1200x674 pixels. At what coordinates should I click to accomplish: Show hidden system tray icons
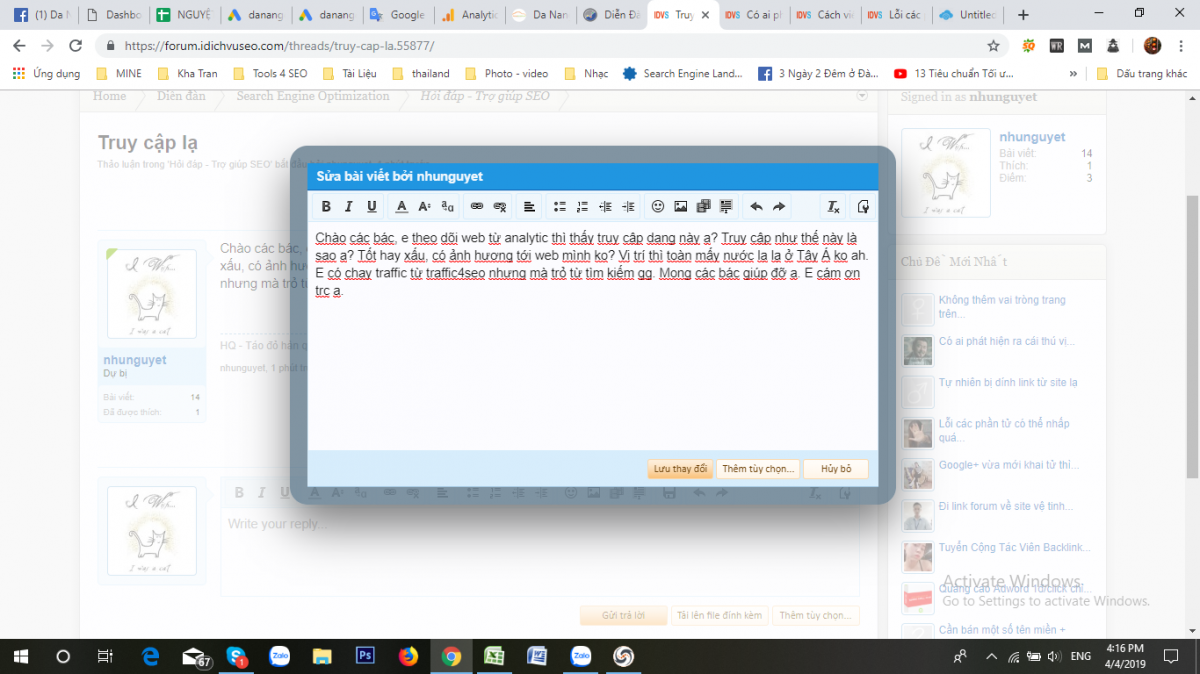(991, 657)
